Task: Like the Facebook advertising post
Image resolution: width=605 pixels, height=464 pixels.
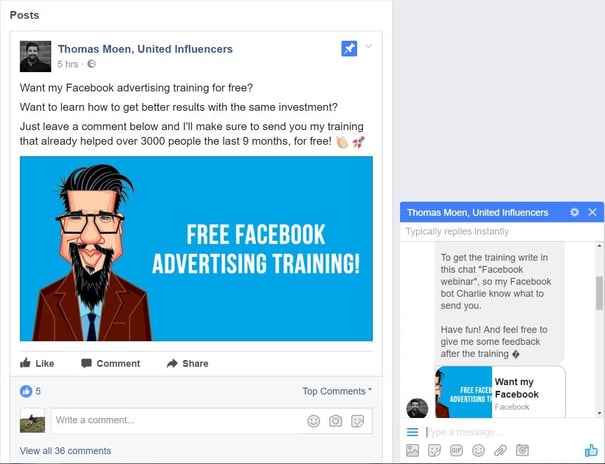Action: click(x=37, y=363)
